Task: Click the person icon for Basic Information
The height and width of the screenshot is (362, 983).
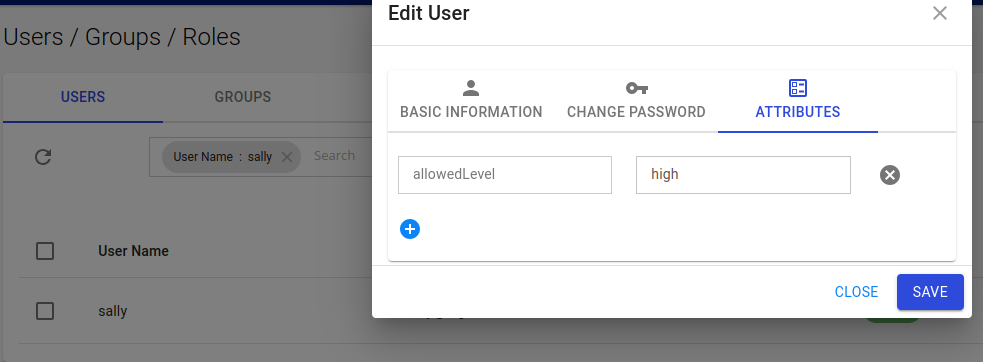Action: tap(471, 88)
